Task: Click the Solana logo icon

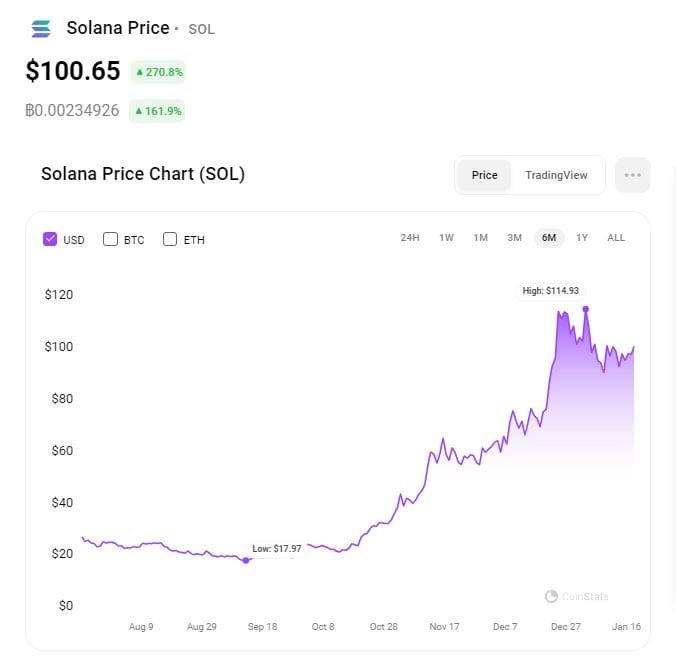Action: coord(41,29)
